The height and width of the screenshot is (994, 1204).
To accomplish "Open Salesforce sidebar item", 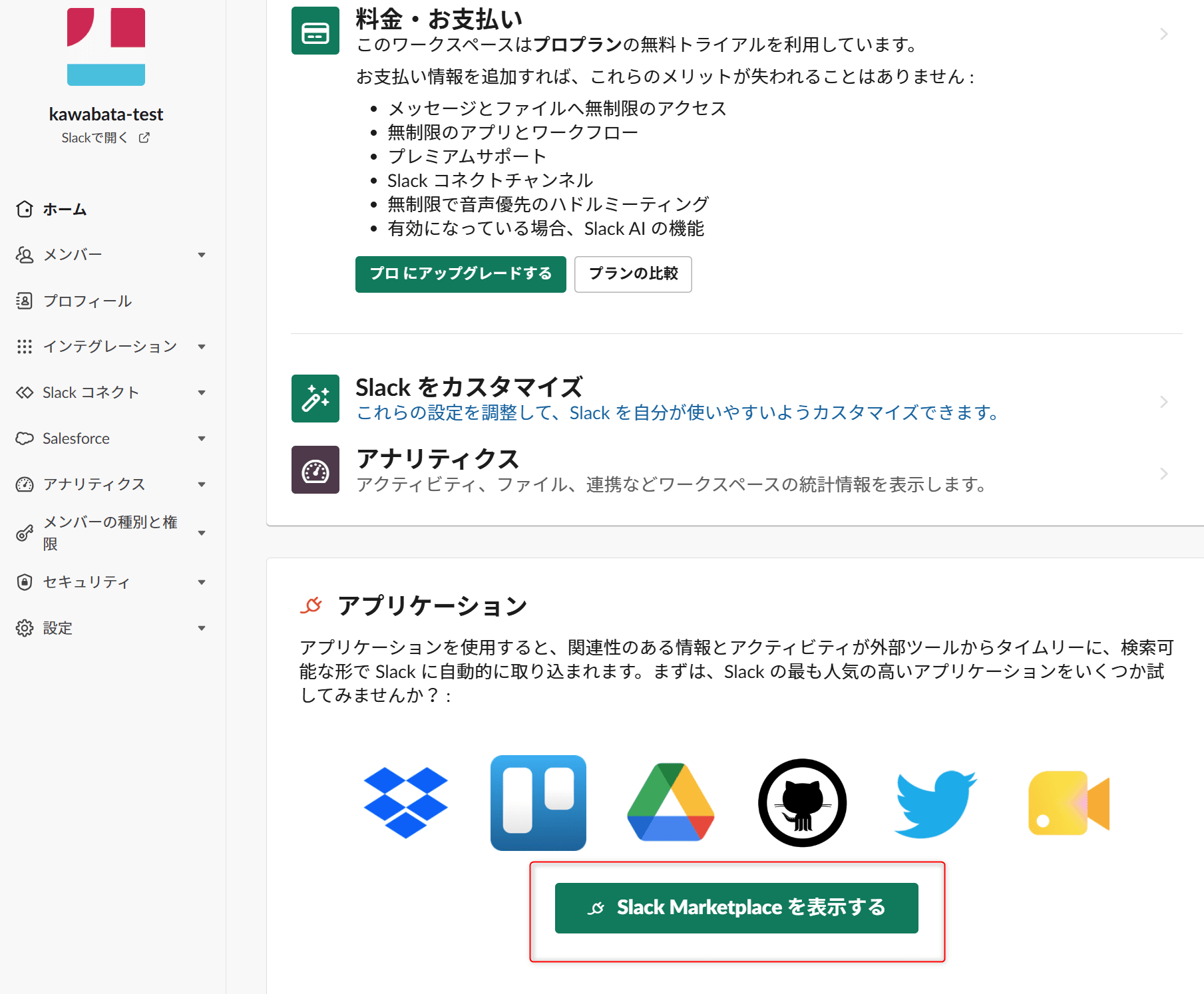I will (x=76, y=438).
